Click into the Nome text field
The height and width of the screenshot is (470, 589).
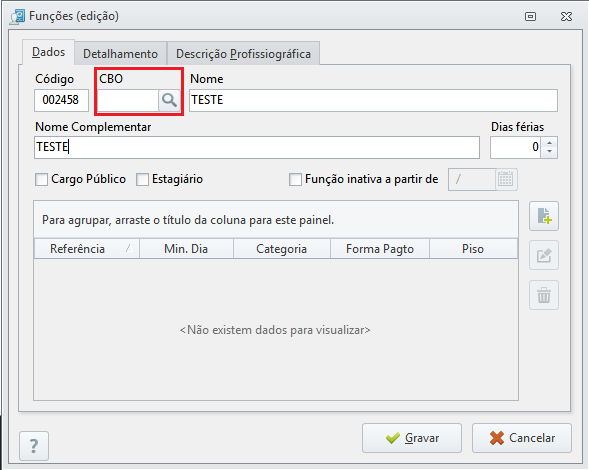(x=373, y=100)
